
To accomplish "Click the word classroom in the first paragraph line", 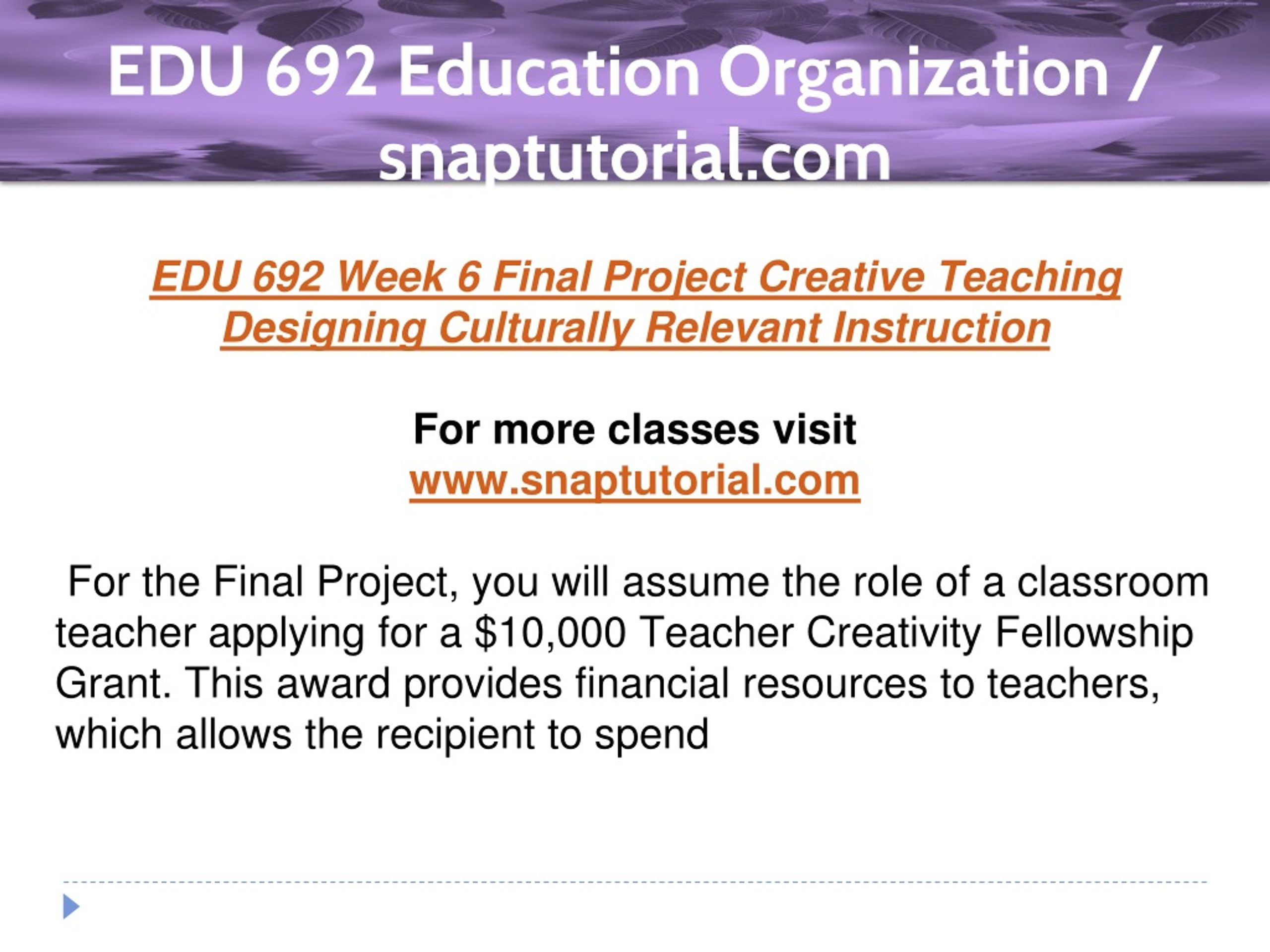I will click(1113, 582).
